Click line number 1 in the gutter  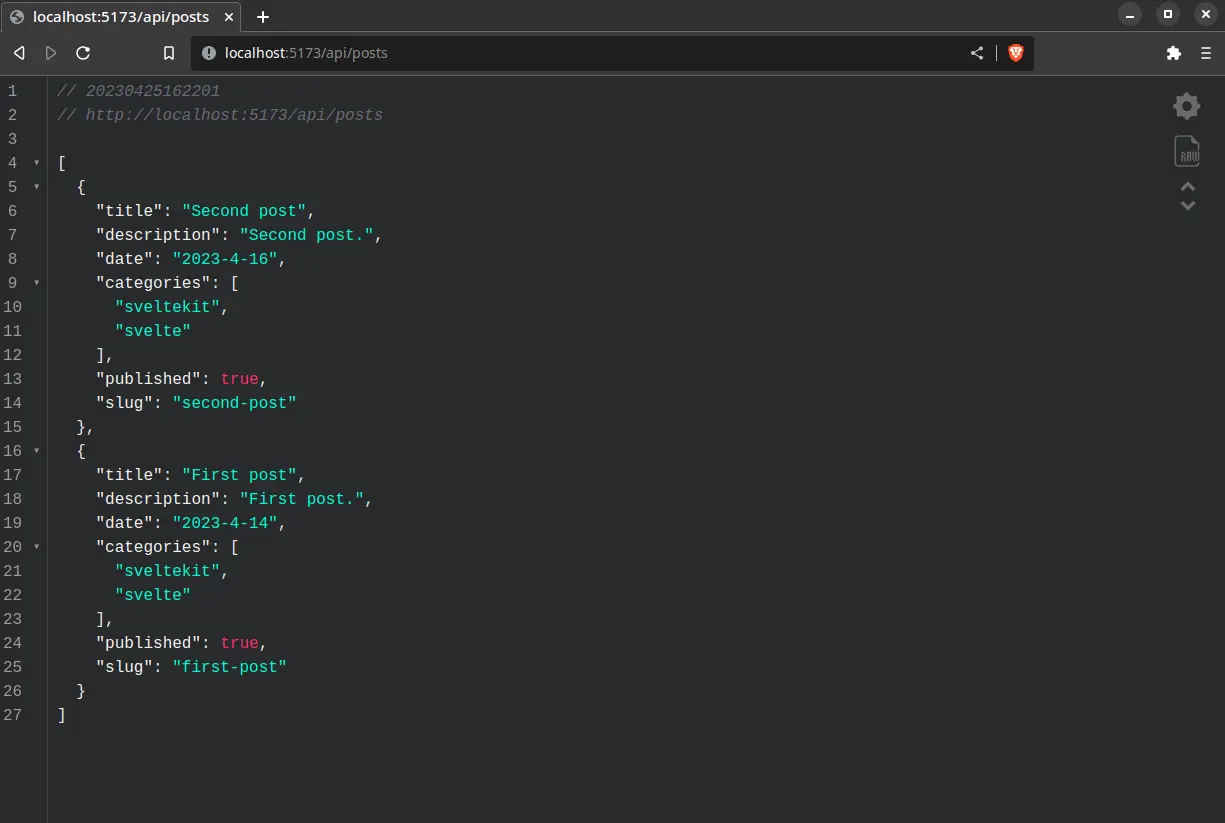point(12,91)
